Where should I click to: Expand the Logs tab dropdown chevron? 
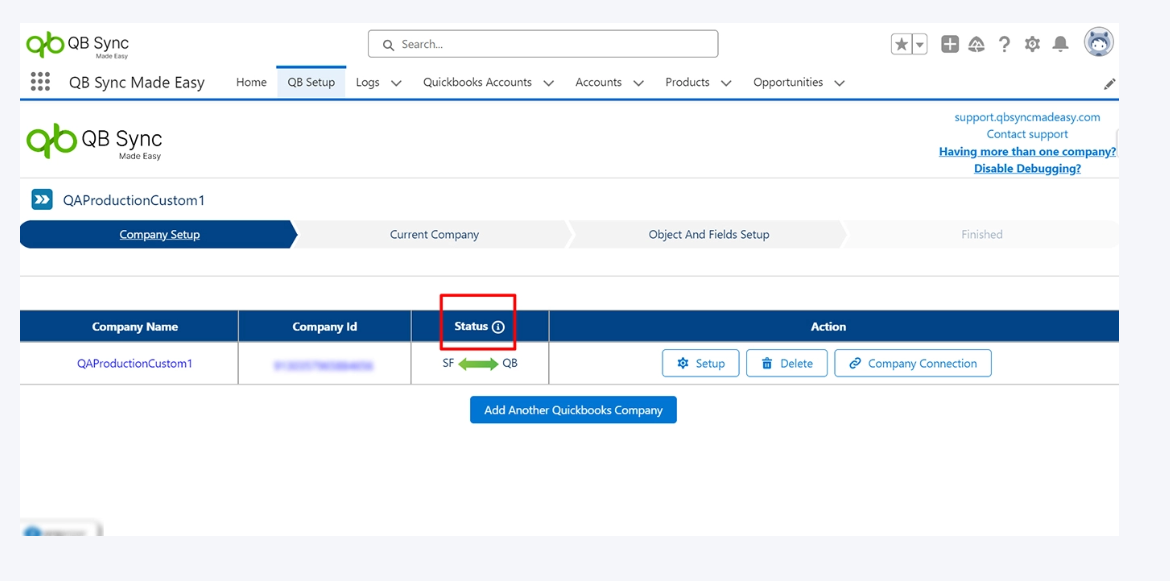(396, 84)
